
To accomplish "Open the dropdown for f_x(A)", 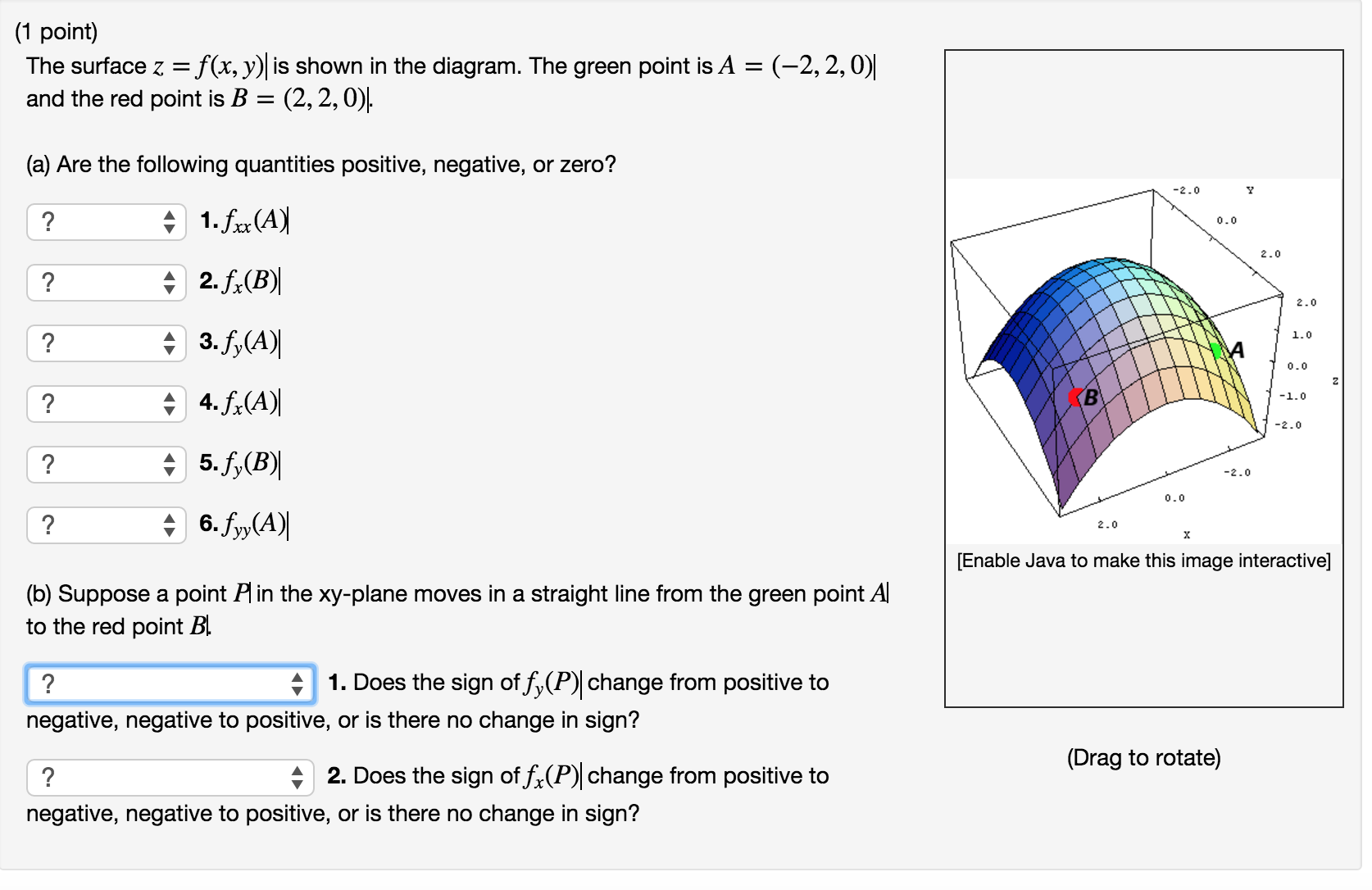I will click(x=106, y=404).
